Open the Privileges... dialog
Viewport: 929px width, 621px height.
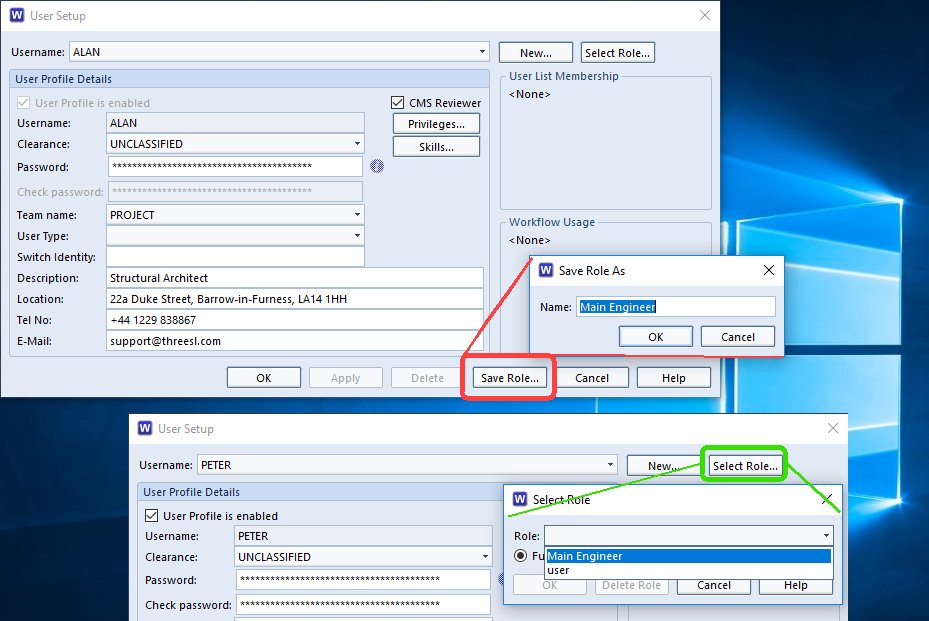pyautogui.click(x=436, y=124)
